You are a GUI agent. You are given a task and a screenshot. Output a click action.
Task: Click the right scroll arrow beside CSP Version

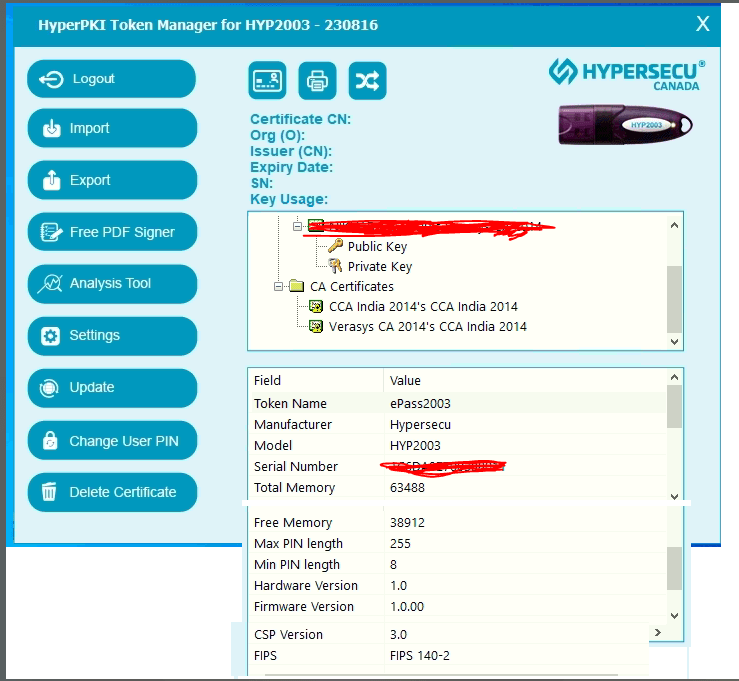(x=658, y=632)
